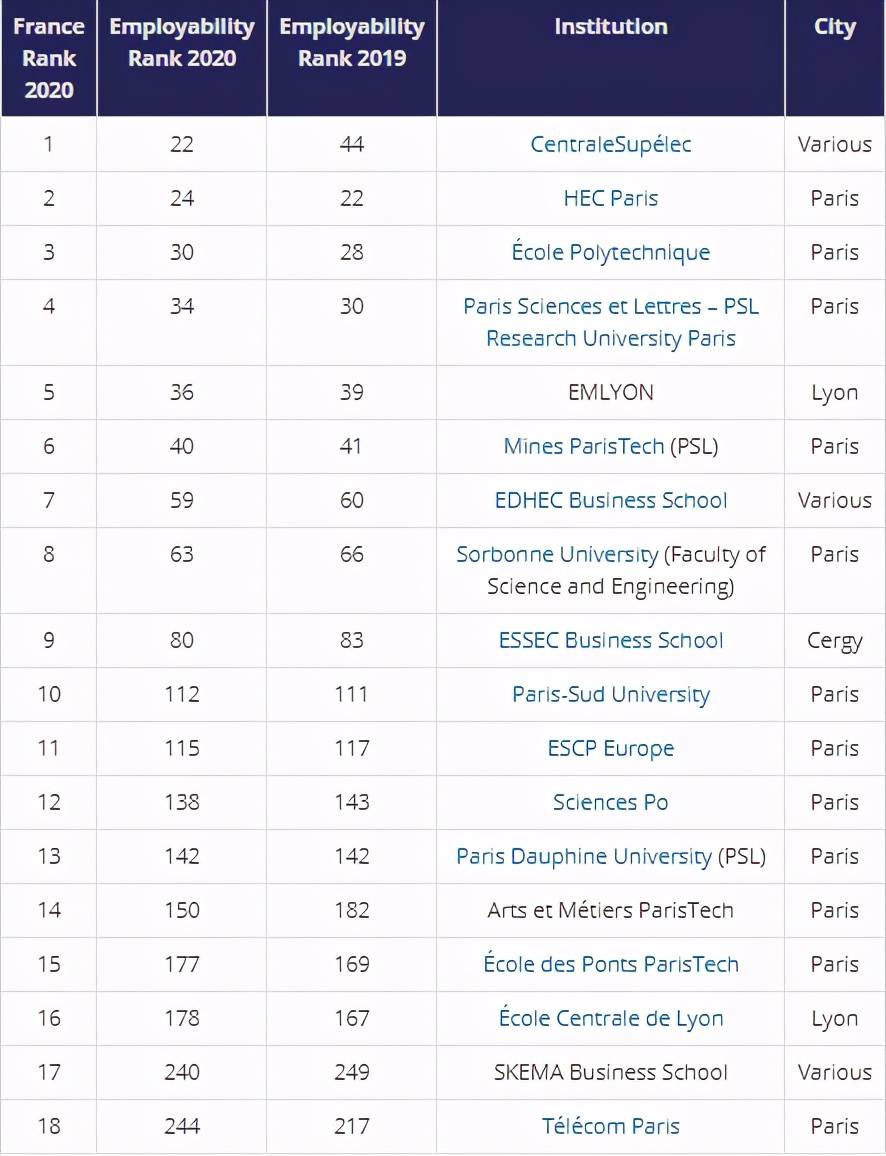Open EDHEC Business School link

tap(610, 500)
